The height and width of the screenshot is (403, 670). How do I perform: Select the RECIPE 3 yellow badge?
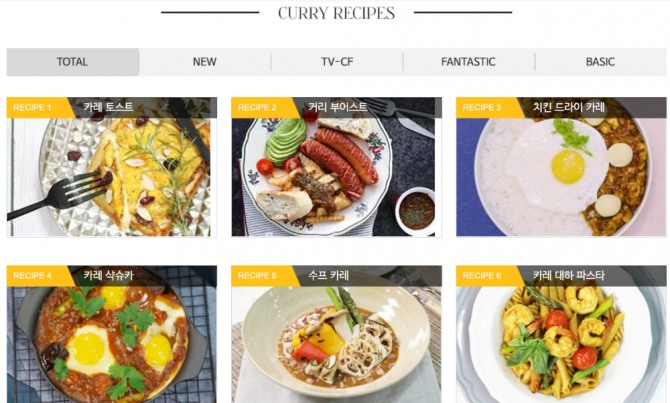pyautogui.click(x=486, y=108)
